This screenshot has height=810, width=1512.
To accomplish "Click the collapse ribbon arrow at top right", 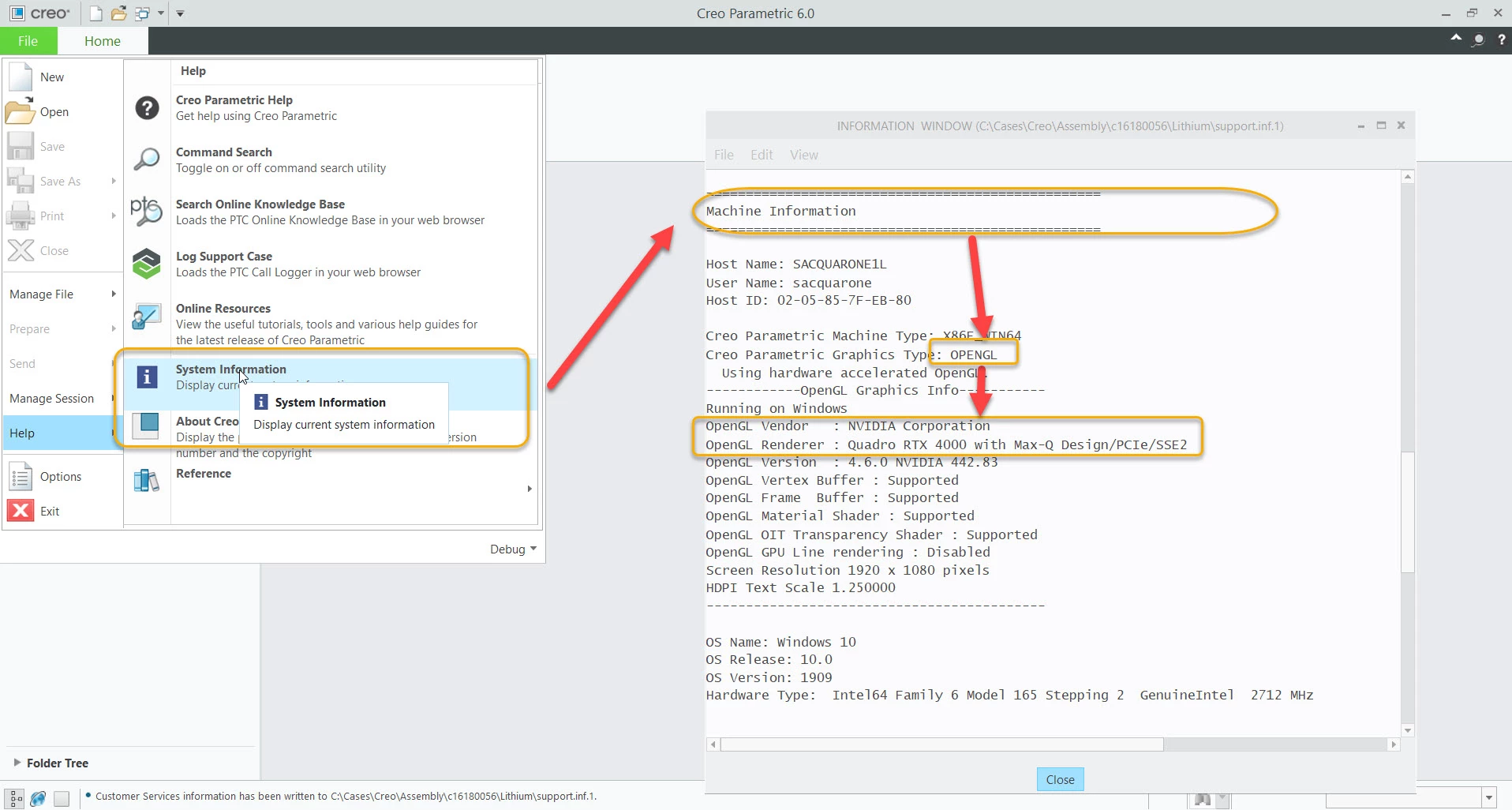I will tap(1455, 38).
